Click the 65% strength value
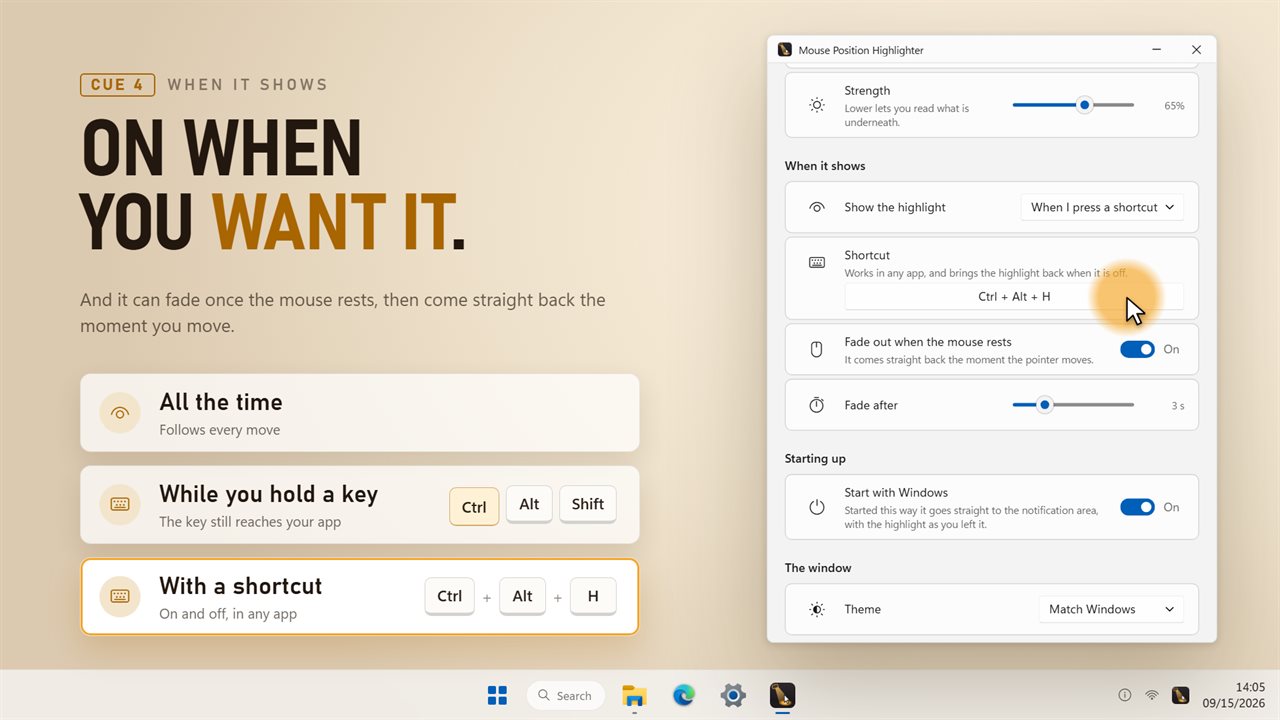The image size is (1280, 720). point(1174,105)
